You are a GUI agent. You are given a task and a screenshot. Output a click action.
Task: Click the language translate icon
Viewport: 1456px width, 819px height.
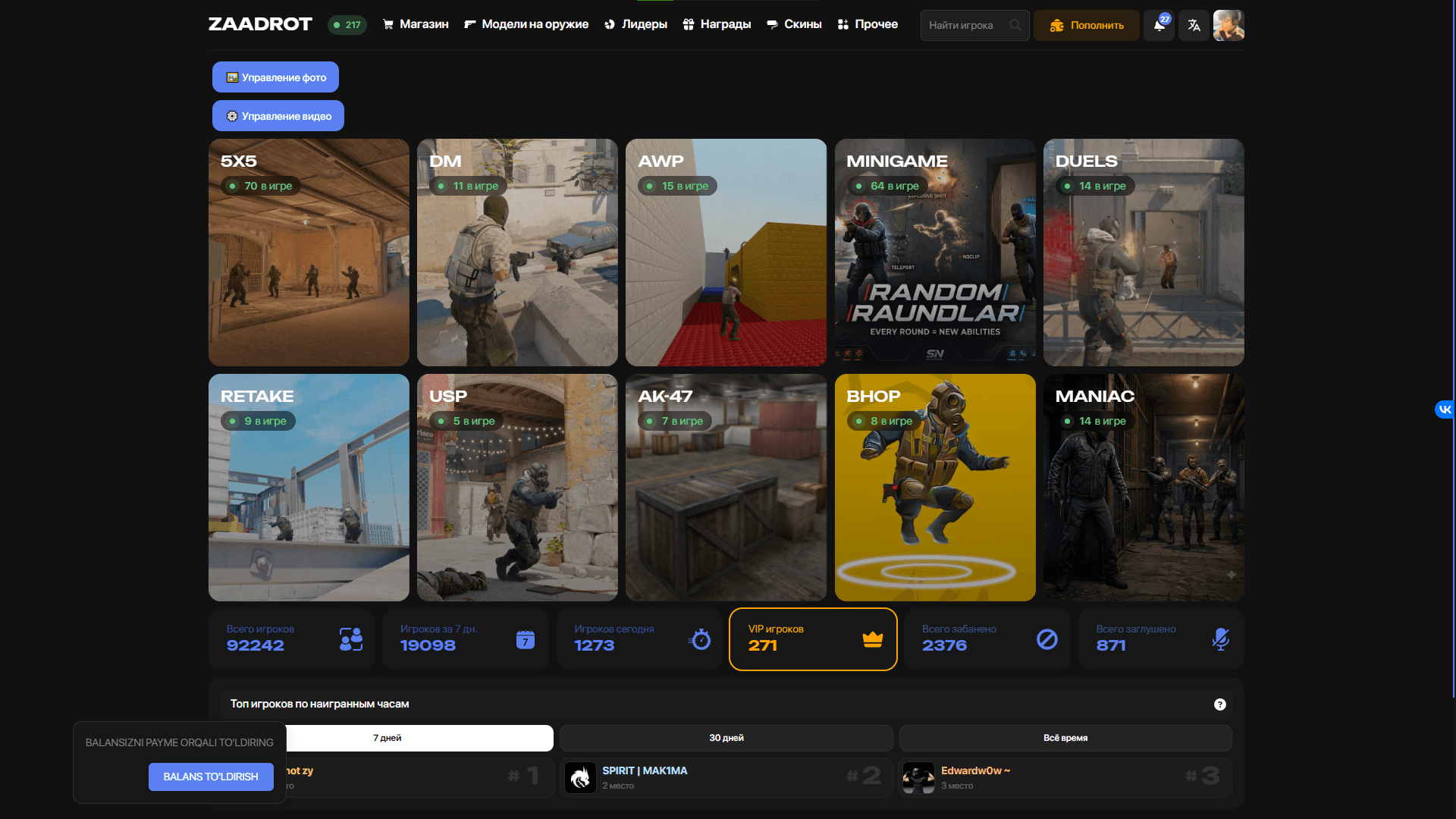coord(1194,25)
